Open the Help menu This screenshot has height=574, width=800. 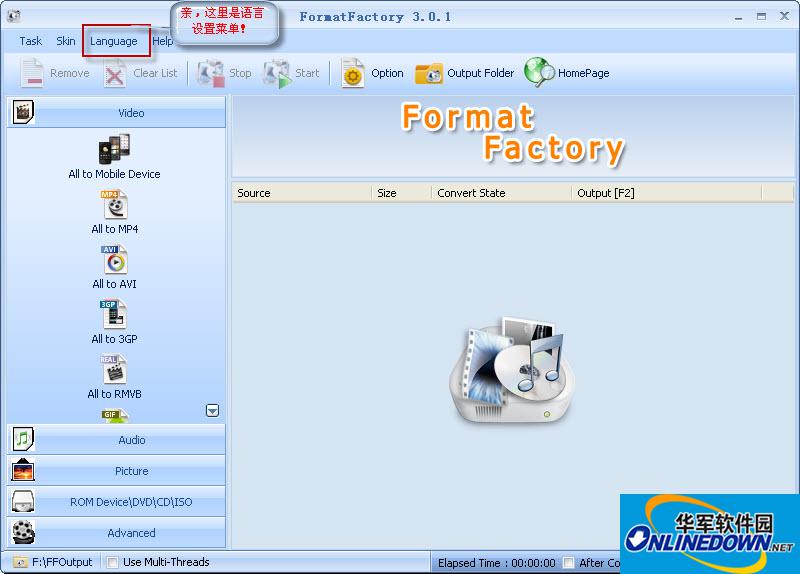[162, 41]
